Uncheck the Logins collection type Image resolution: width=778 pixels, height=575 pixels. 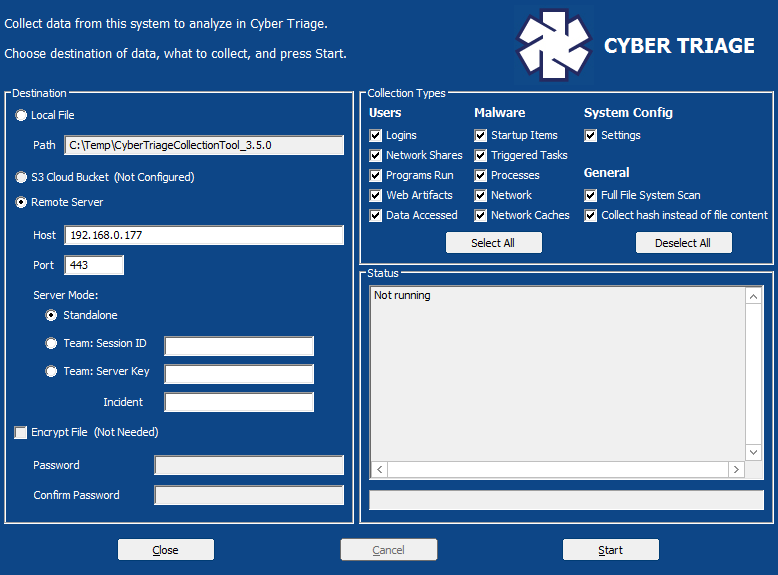coord(376,136)
